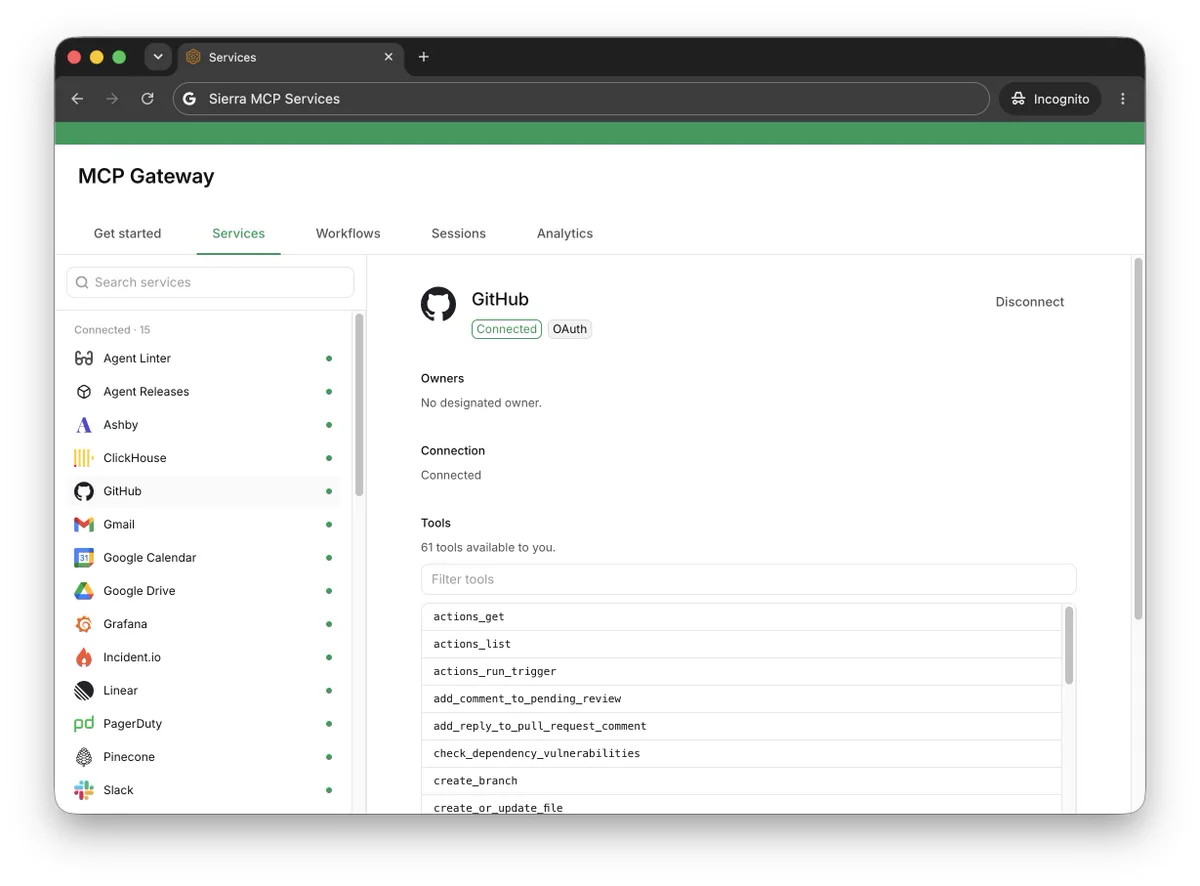Switch to the Analytics tab
This screenshot has height=886, width=1200.
point(565,234)
